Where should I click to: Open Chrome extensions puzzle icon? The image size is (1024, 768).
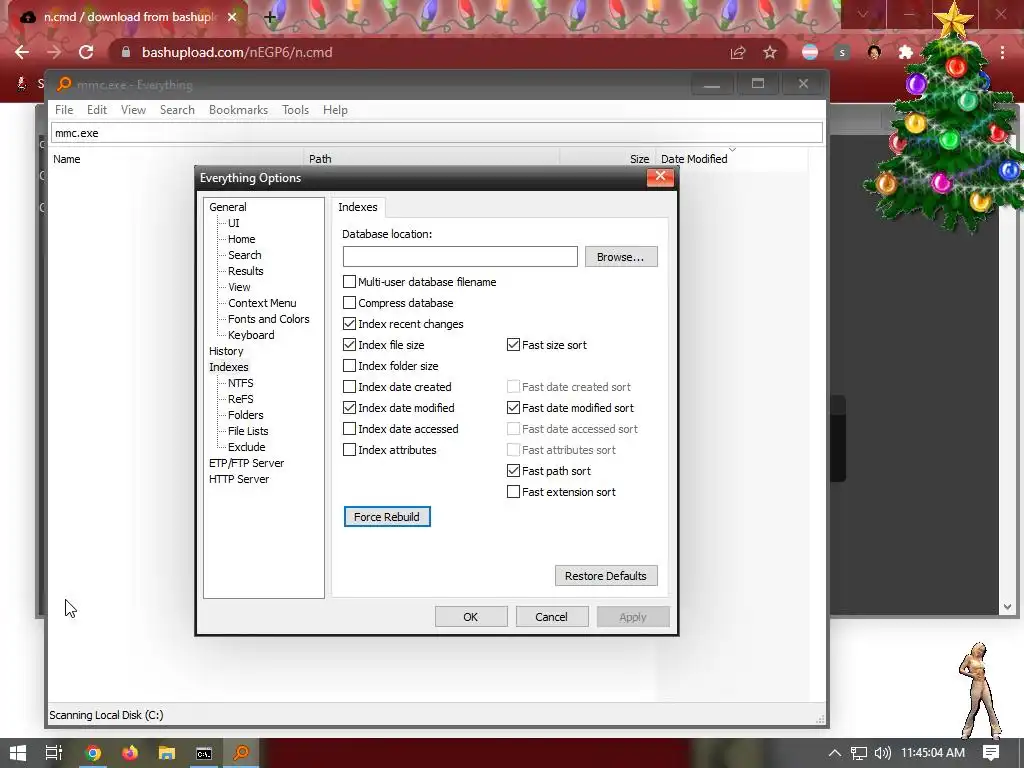click(x=906, y=52)
